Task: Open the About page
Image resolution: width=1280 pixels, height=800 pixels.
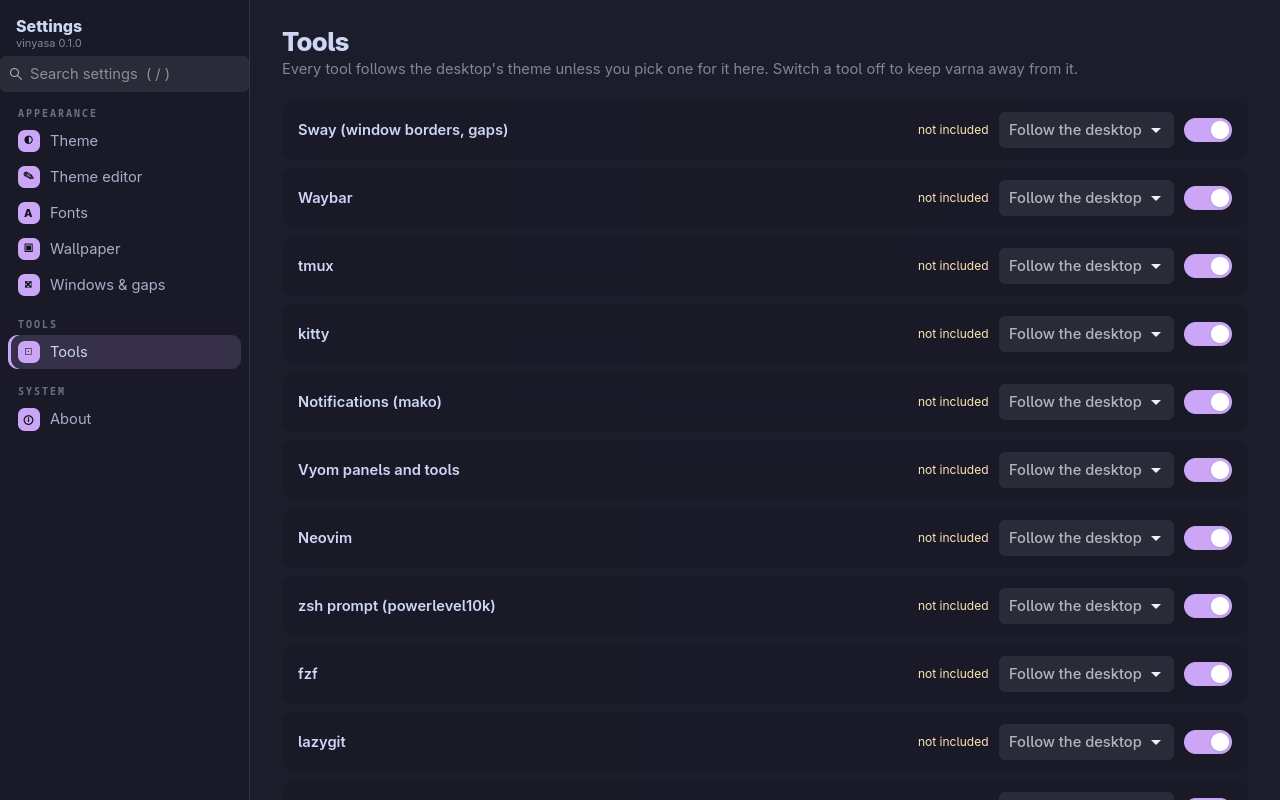Action: (x=125, y=419)
